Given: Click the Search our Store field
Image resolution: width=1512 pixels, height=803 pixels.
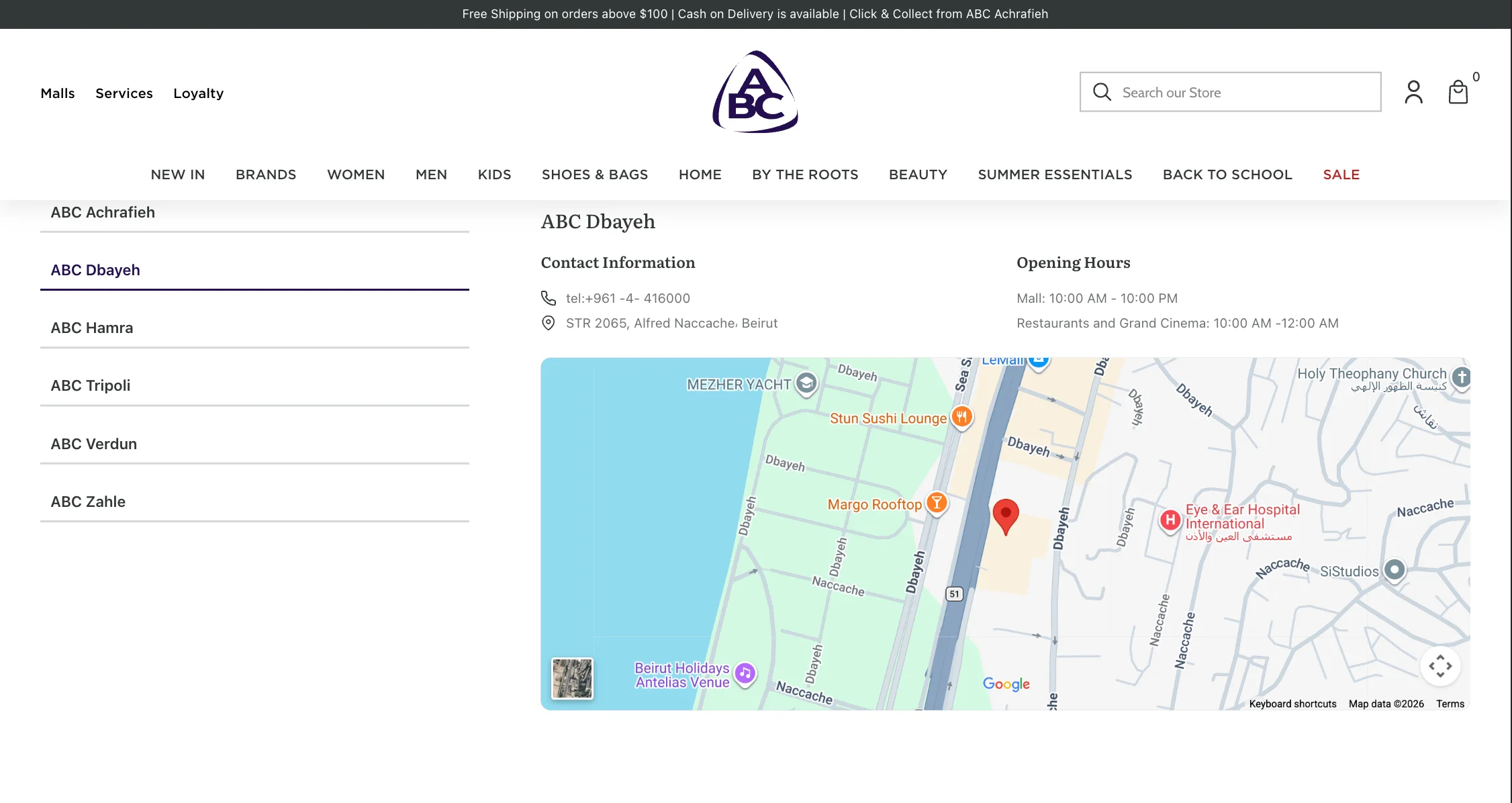Looking at the screenshot, I should click(1230, 92).
